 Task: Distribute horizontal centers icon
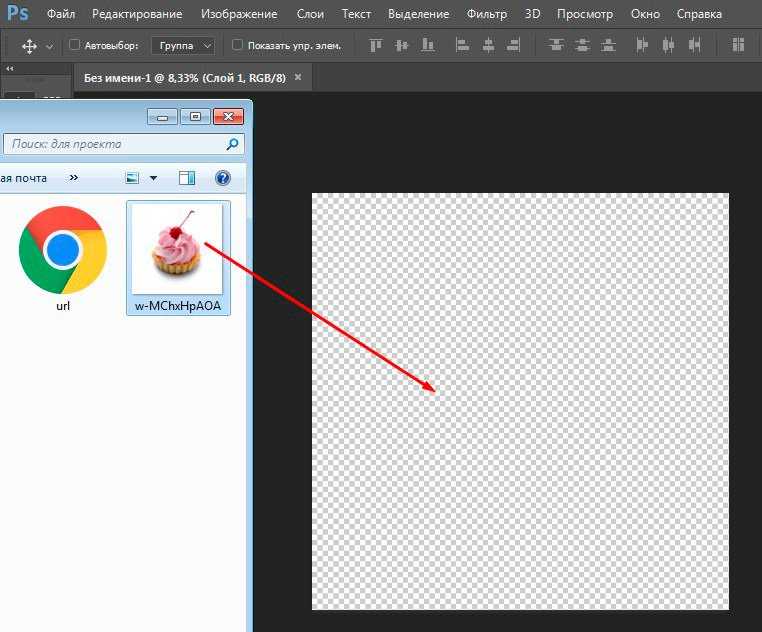pos(668,45)
